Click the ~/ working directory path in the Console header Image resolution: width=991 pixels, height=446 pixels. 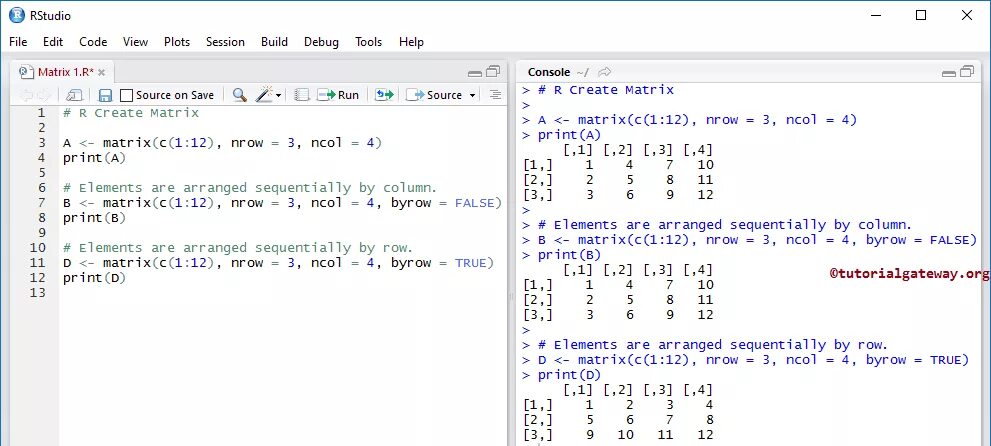point(583,73)
